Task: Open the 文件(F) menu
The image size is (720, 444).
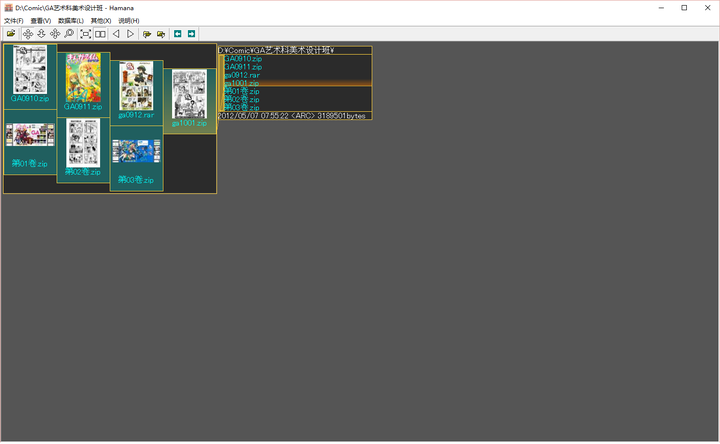Action: [x=14, y=21]
